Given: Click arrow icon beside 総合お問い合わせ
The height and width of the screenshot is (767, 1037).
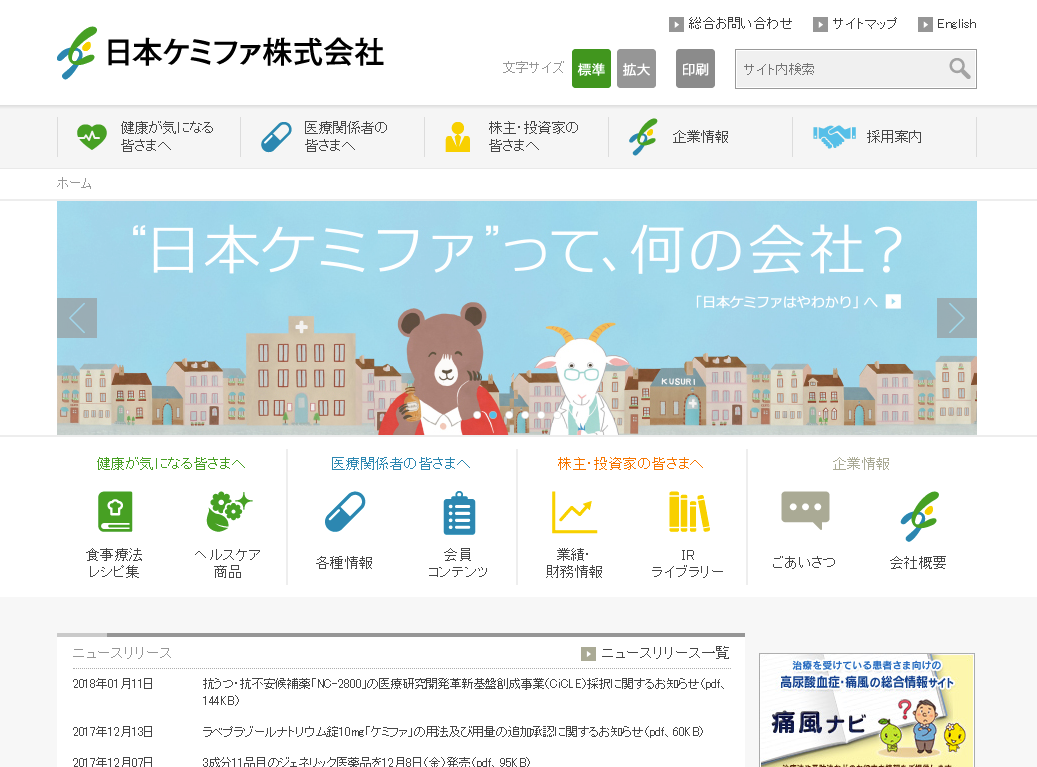Looking at the screenshot, I should coord(676,24).
